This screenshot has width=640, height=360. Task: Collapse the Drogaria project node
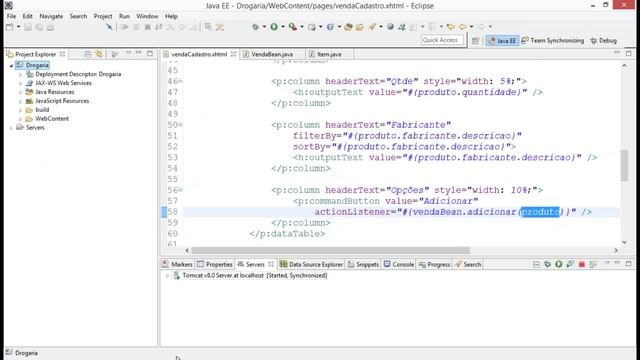(11, 65)
